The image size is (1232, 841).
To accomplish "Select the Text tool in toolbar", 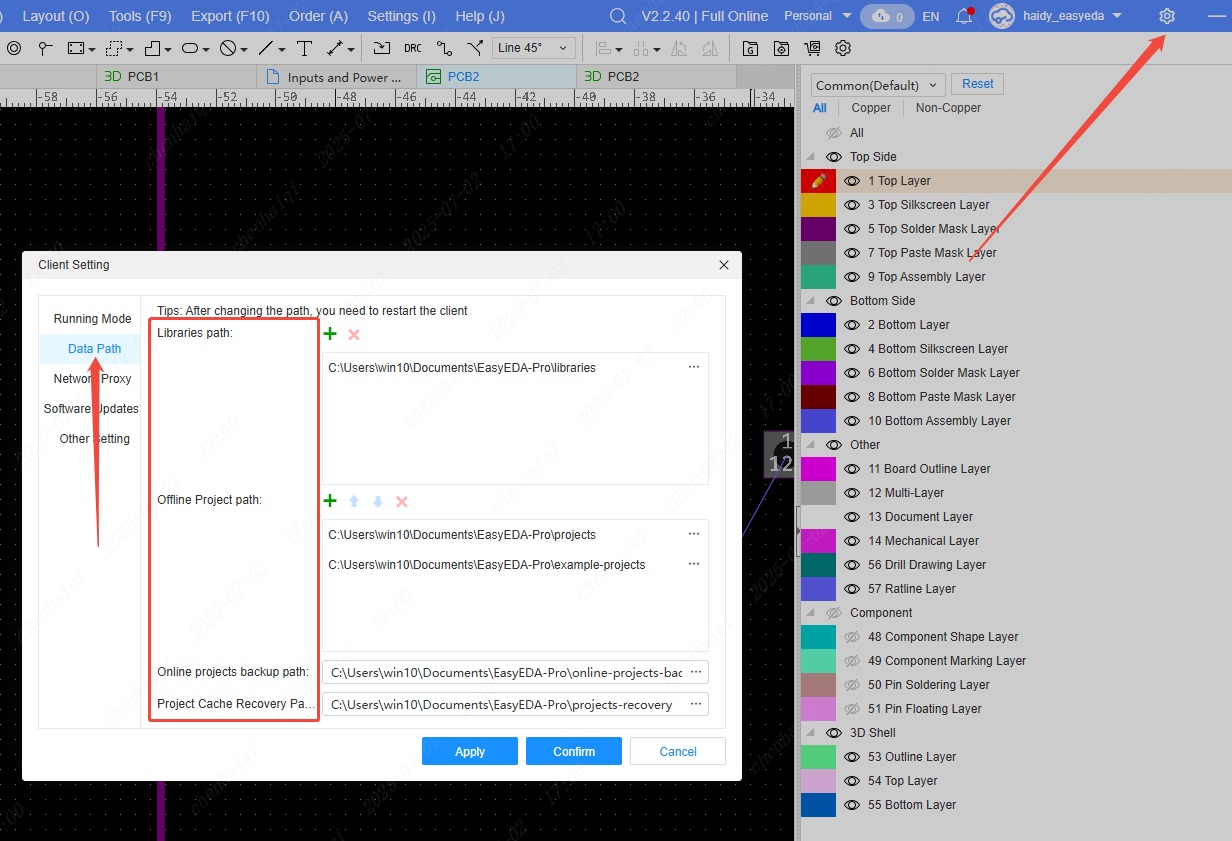I will [x=305, y=48].
